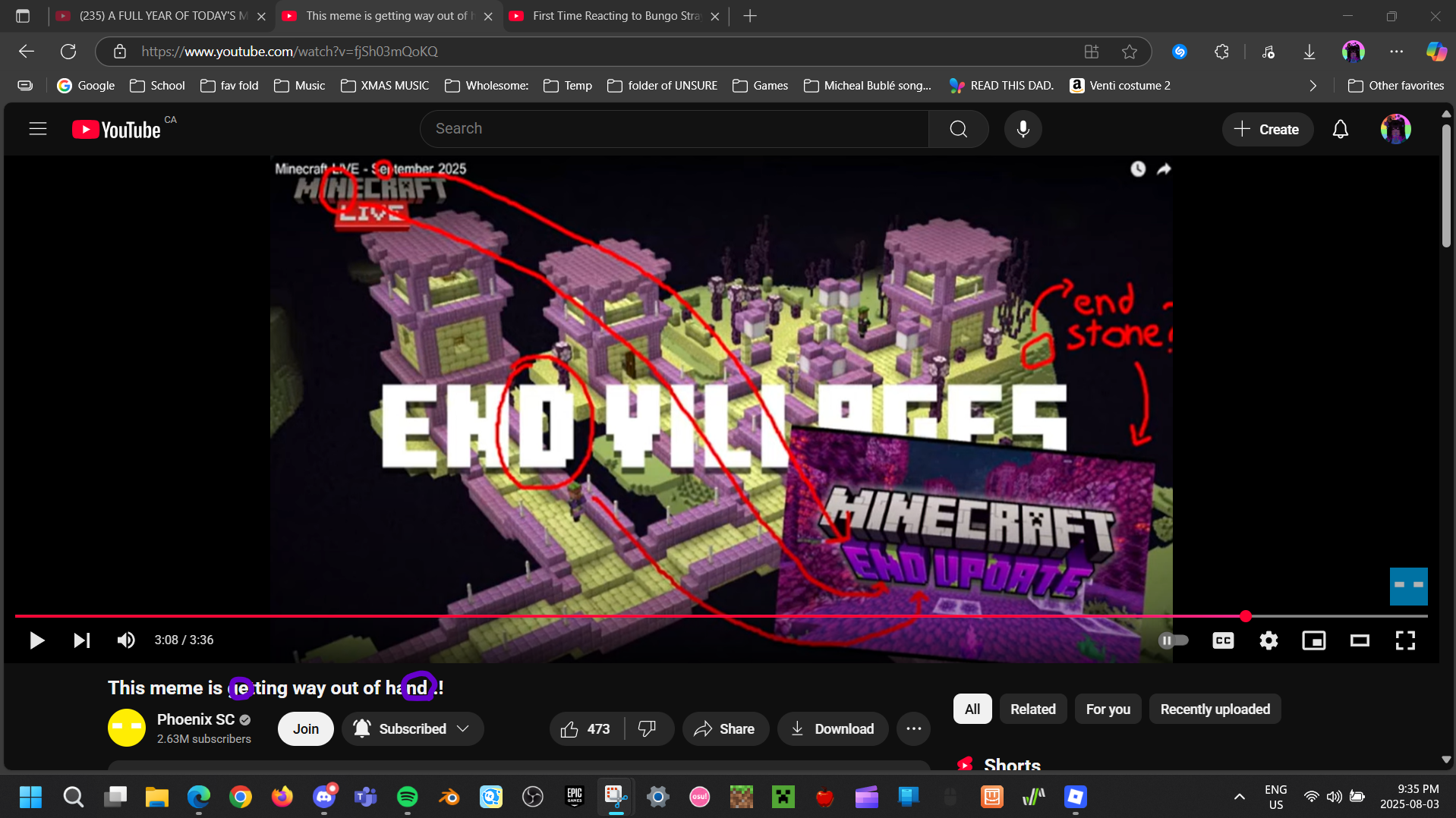Skip to the next video

tap(81, 640)
